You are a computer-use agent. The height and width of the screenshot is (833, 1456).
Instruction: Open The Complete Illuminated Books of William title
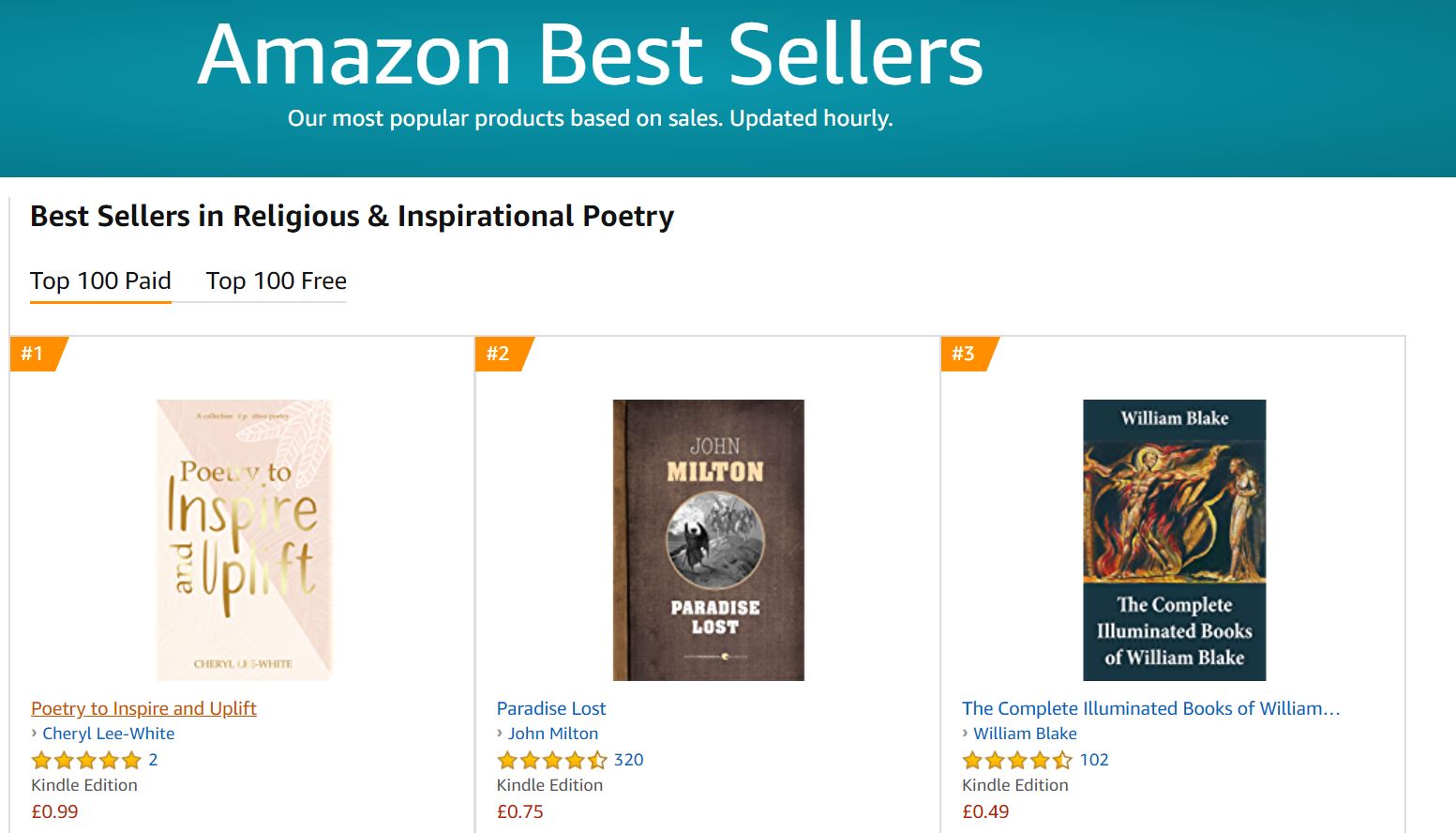[x=1150, y=708]
